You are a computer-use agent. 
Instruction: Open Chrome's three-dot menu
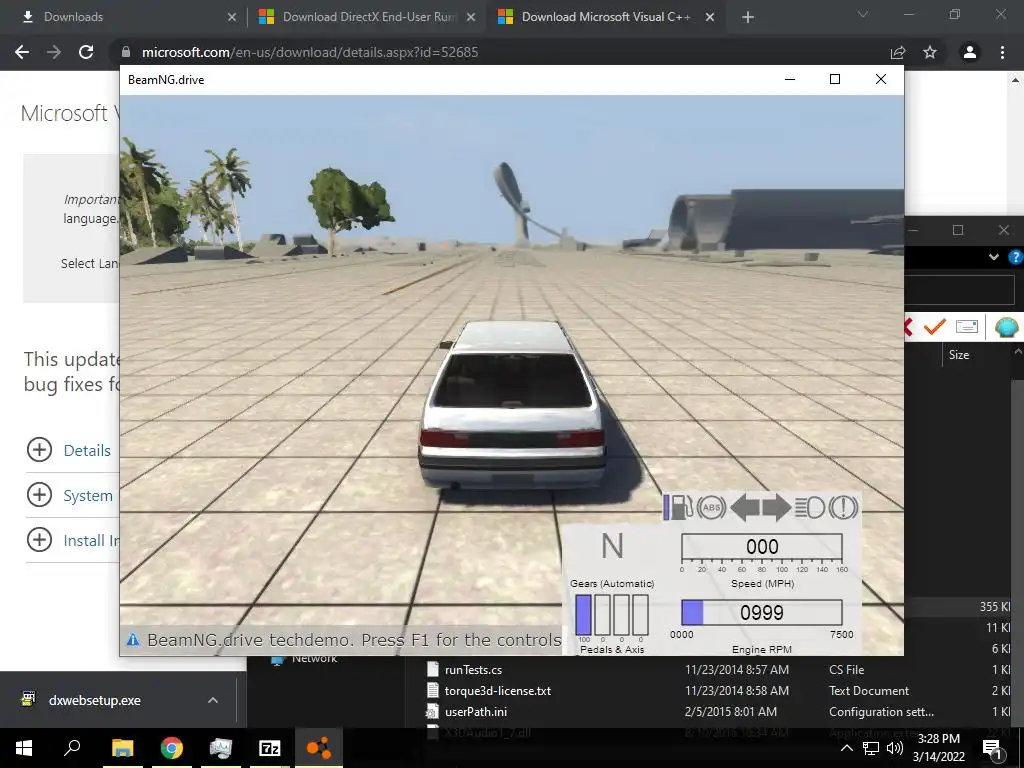coord(1002,52)
